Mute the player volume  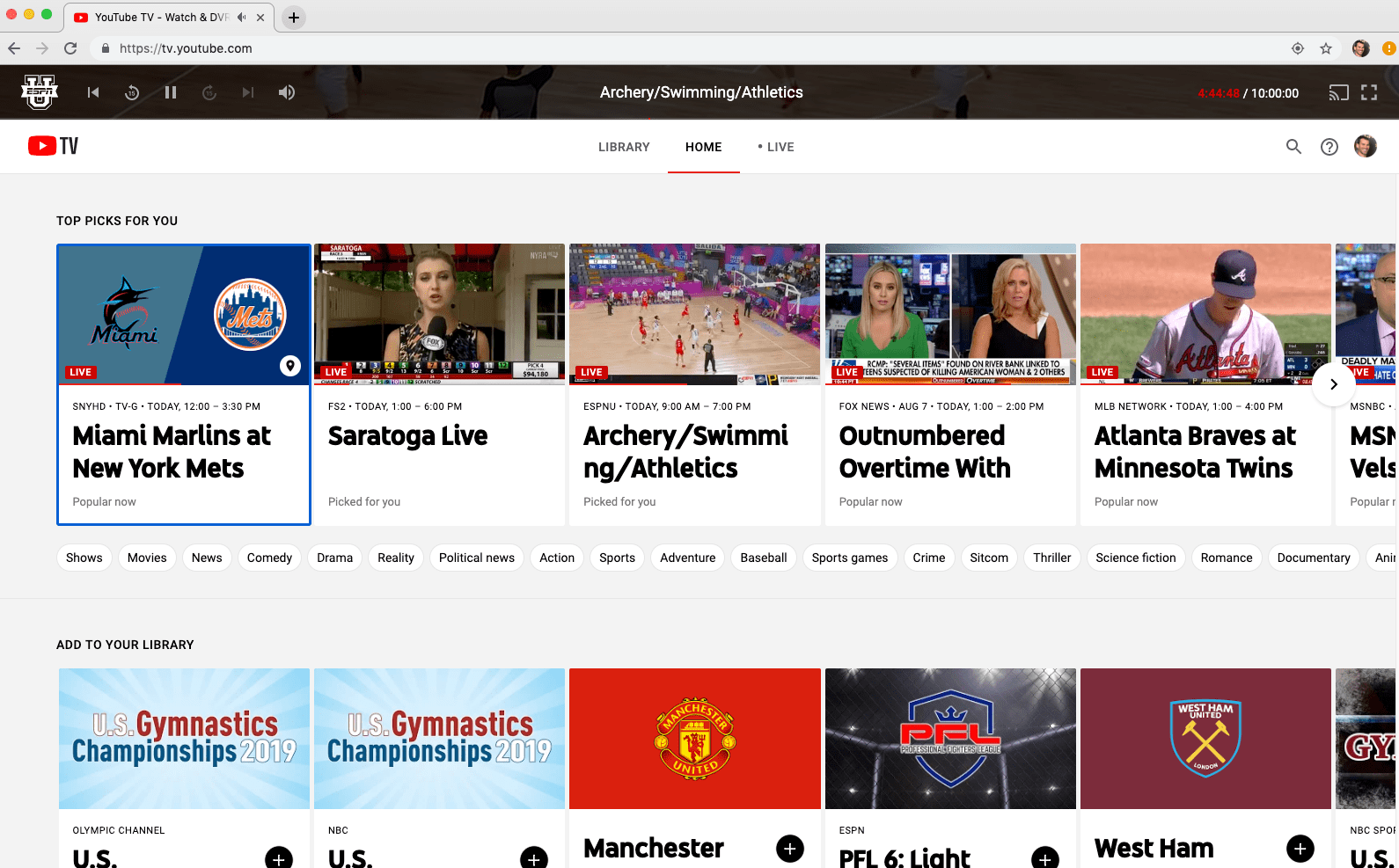click(287, 92)
